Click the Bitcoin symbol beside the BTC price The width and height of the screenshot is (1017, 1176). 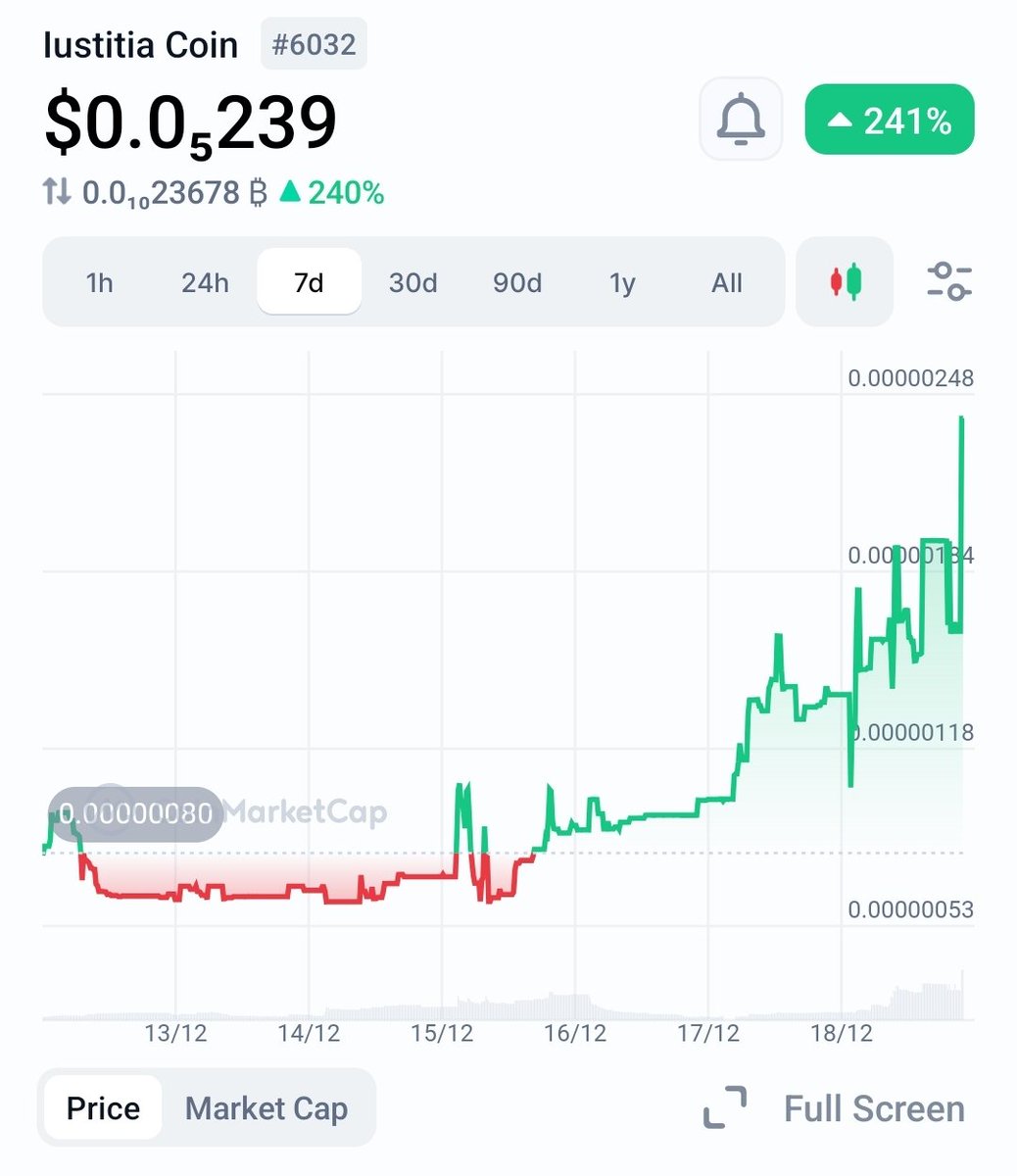[x=257, y=192]
